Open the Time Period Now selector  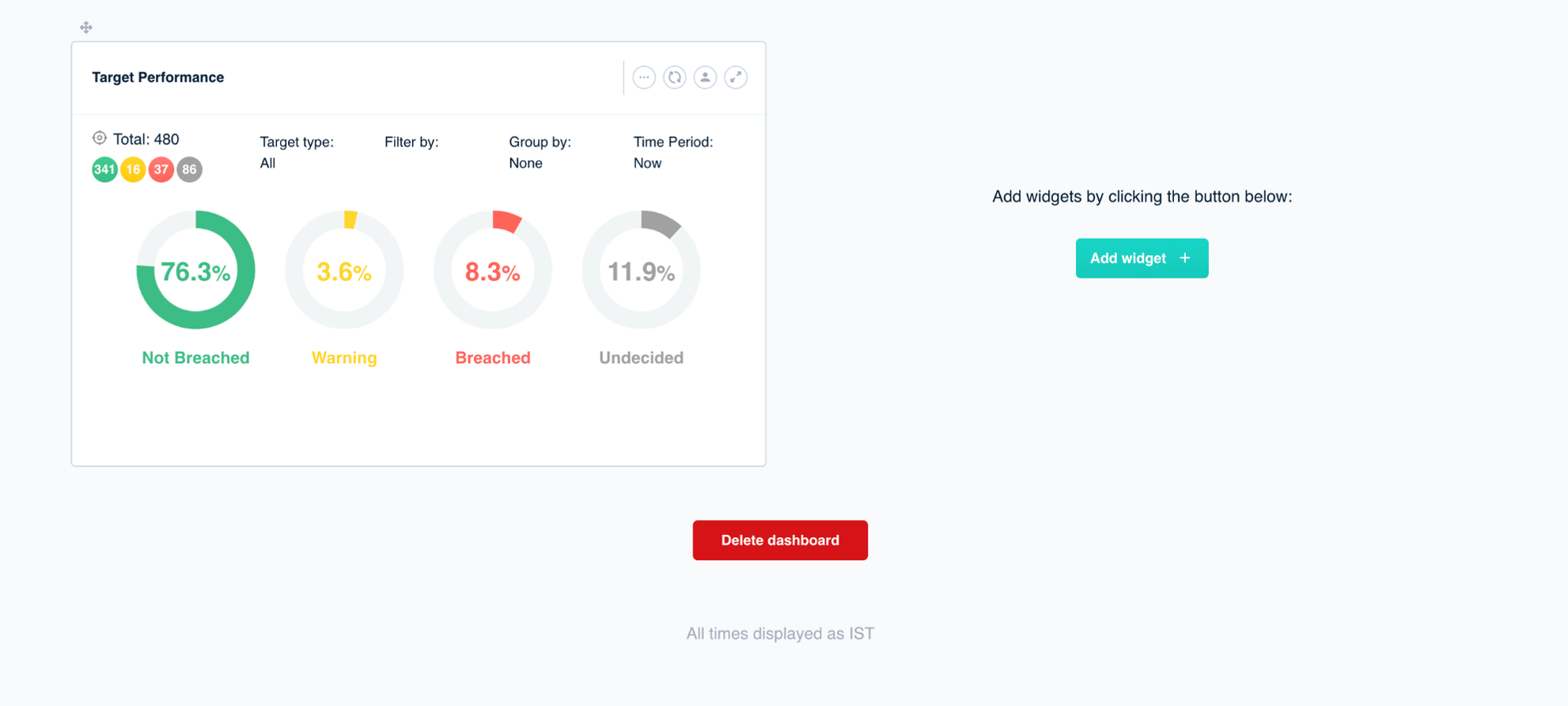(672, 153)
